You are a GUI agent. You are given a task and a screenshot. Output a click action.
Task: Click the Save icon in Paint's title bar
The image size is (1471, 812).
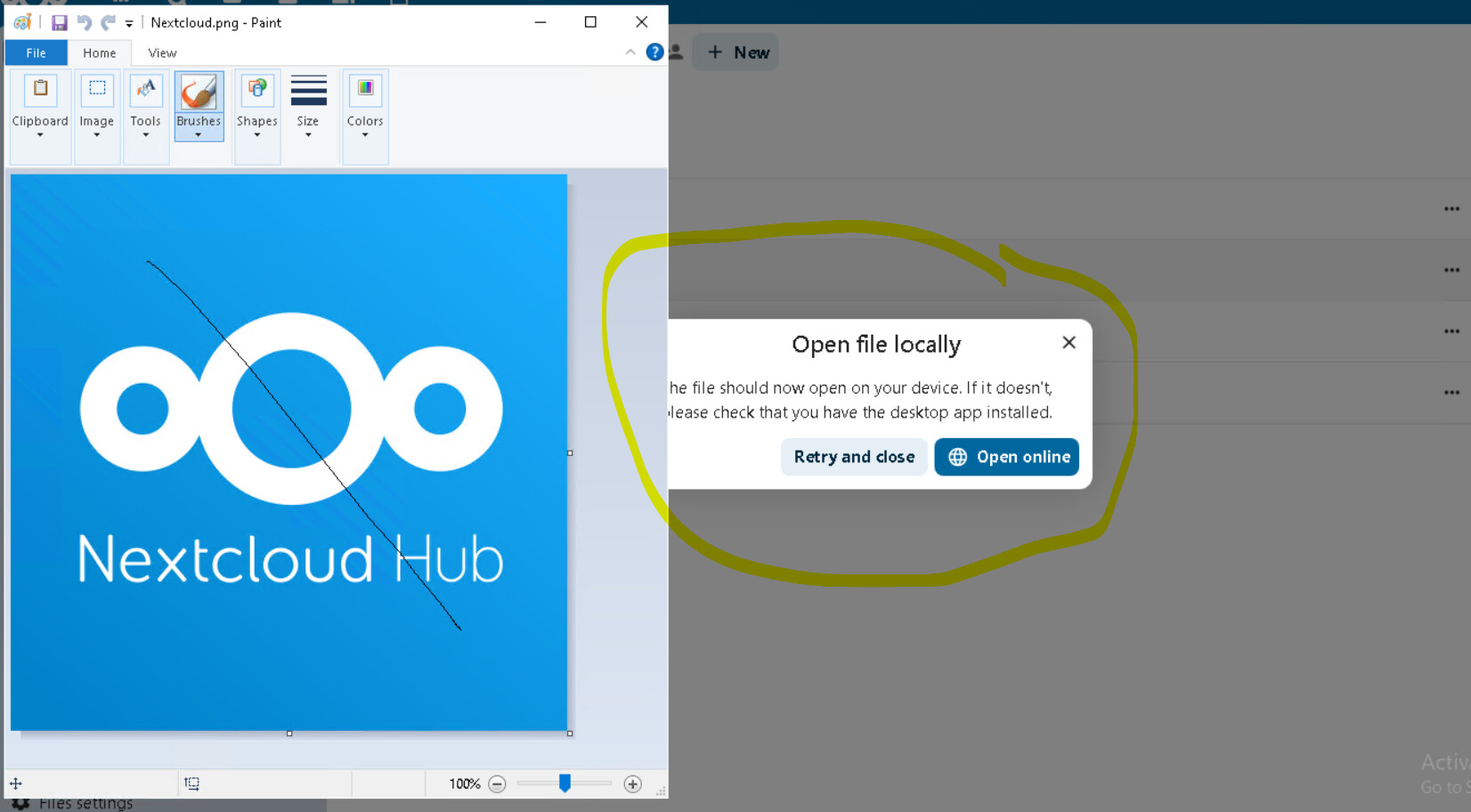(x=59, y=23)
